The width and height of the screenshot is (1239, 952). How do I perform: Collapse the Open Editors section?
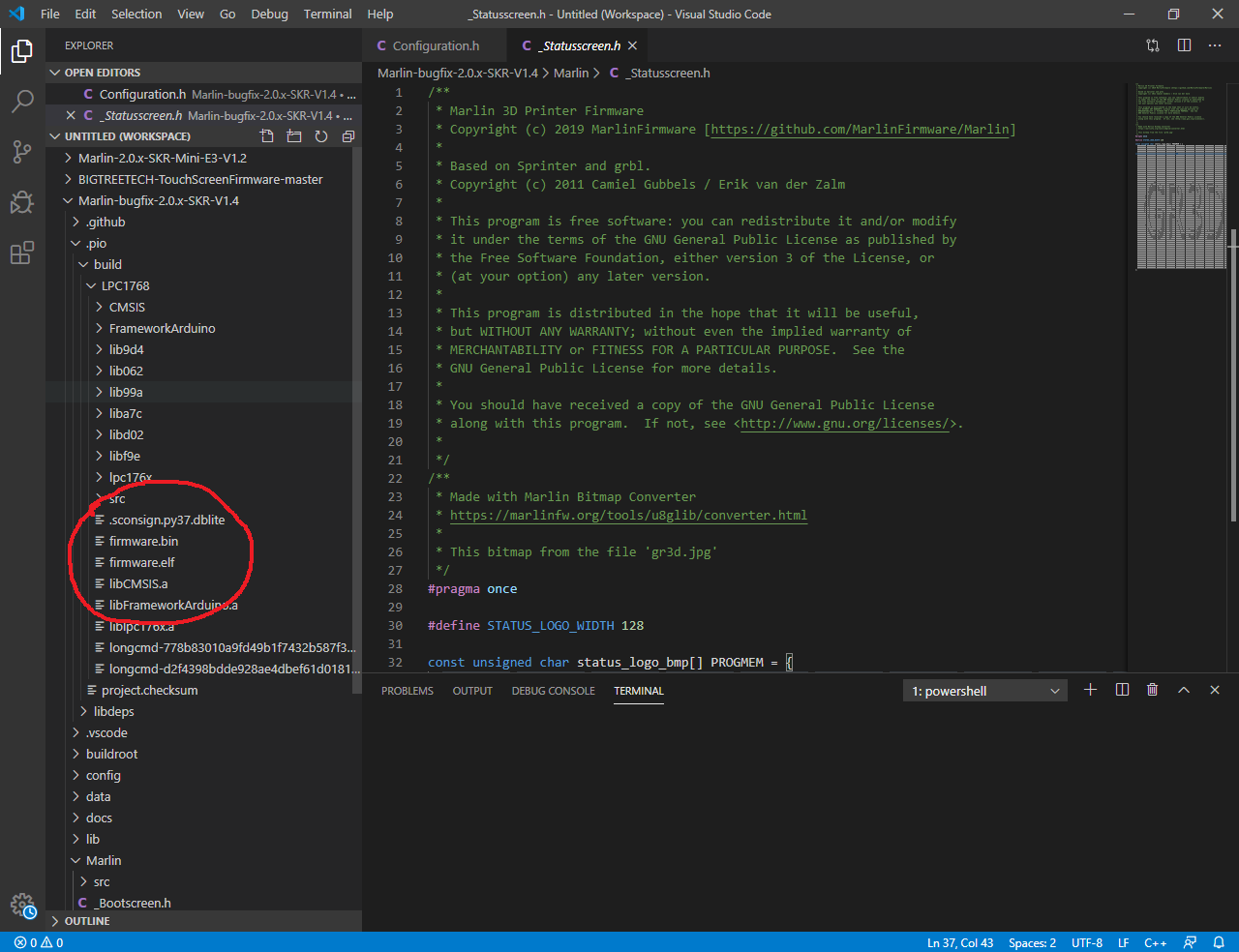(x=102, y=73)
